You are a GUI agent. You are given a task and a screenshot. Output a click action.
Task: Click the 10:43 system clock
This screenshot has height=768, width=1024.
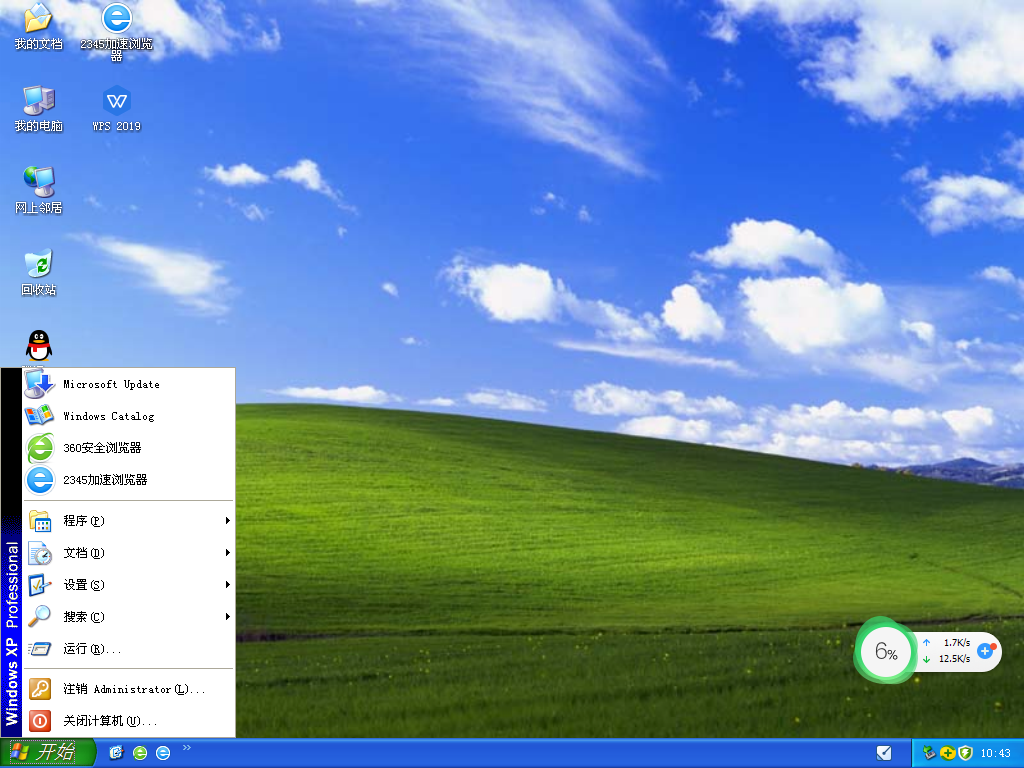pos(995,753)
